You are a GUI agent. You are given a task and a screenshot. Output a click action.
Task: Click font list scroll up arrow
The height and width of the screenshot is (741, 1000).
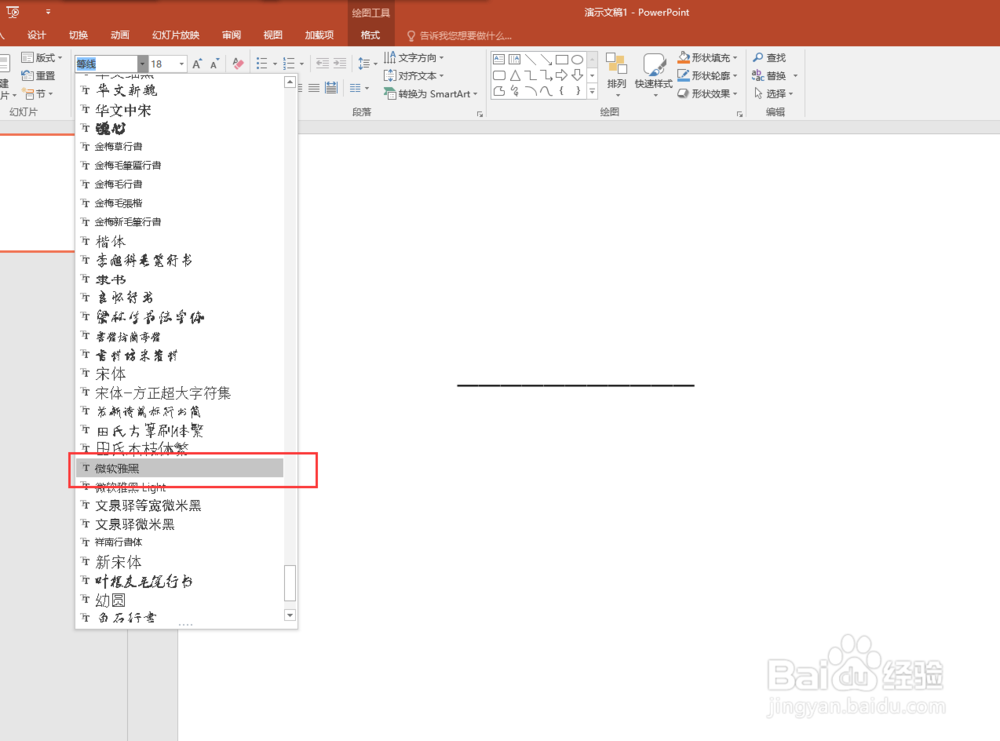[290, 82]
